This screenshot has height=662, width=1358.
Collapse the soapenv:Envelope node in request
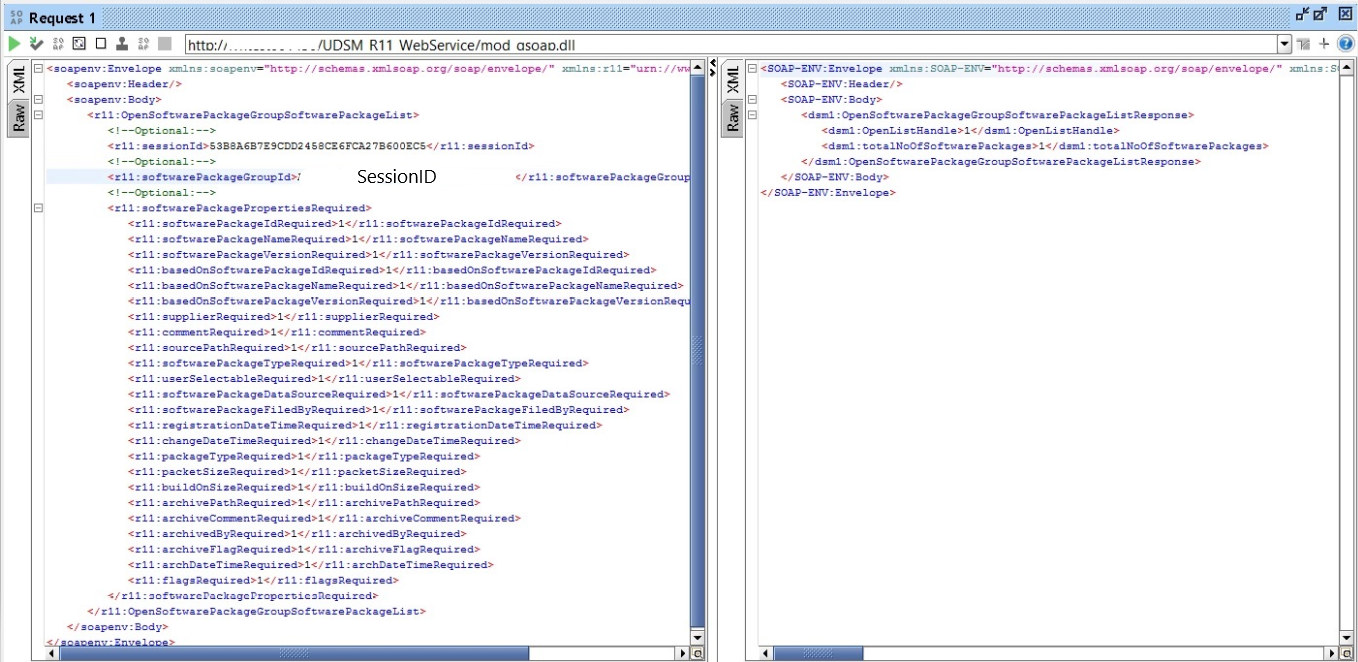coord(38,69)
